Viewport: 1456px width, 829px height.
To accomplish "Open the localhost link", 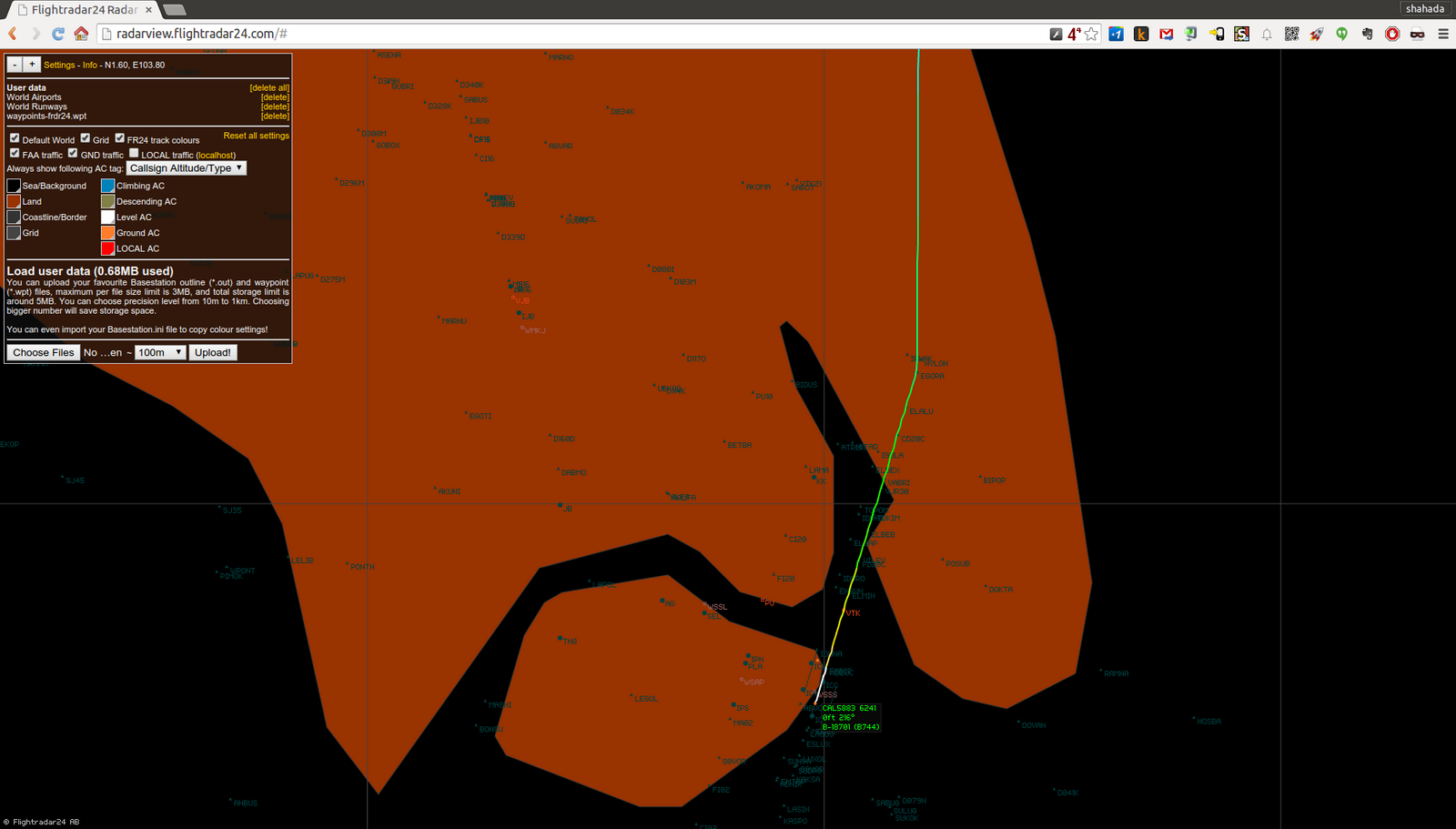I will click(216, 155).
